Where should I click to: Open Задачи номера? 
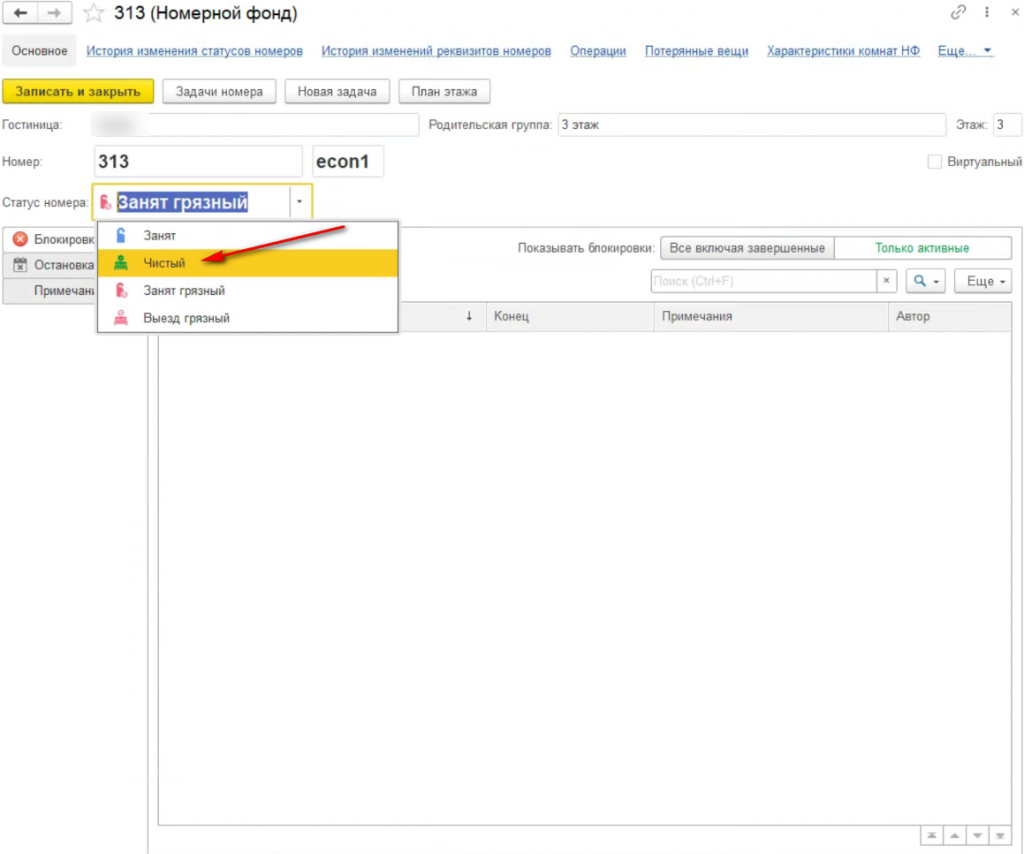click(219, 91)
